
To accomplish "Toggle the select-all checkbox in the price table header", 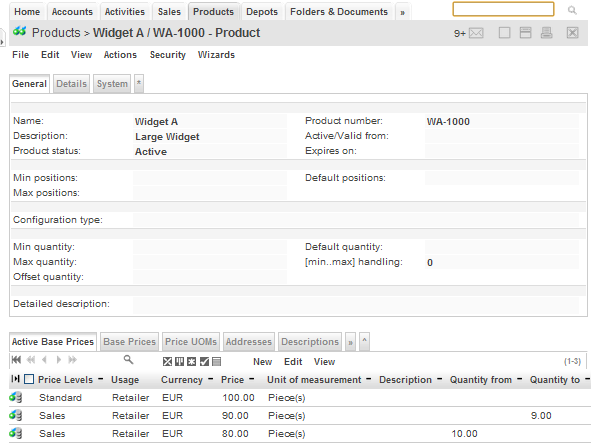I will (29, 379).
